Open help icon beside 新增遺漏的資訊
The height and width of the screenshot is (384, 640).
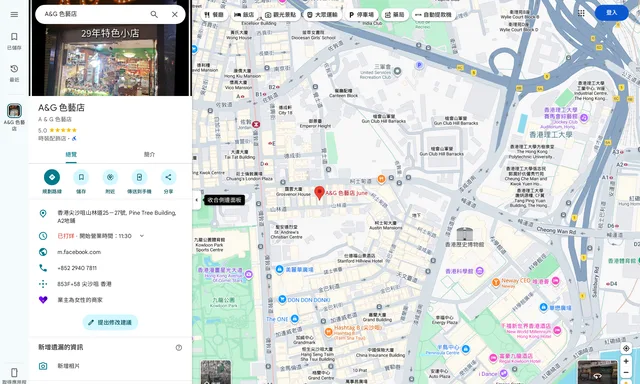click(x=179, y=348)
